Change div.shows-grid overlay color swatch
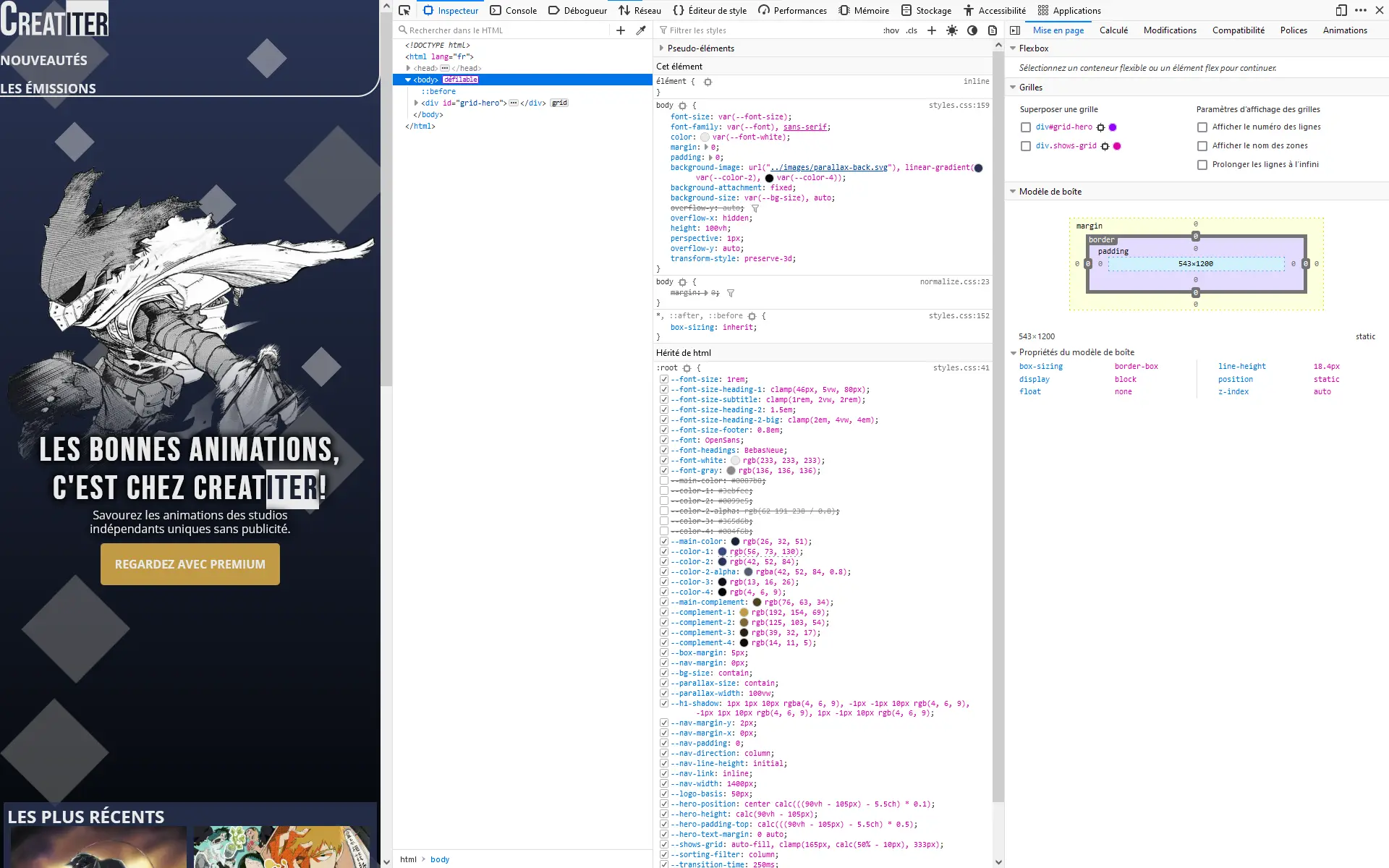The image size is (1389, 868). (1117, 146)
